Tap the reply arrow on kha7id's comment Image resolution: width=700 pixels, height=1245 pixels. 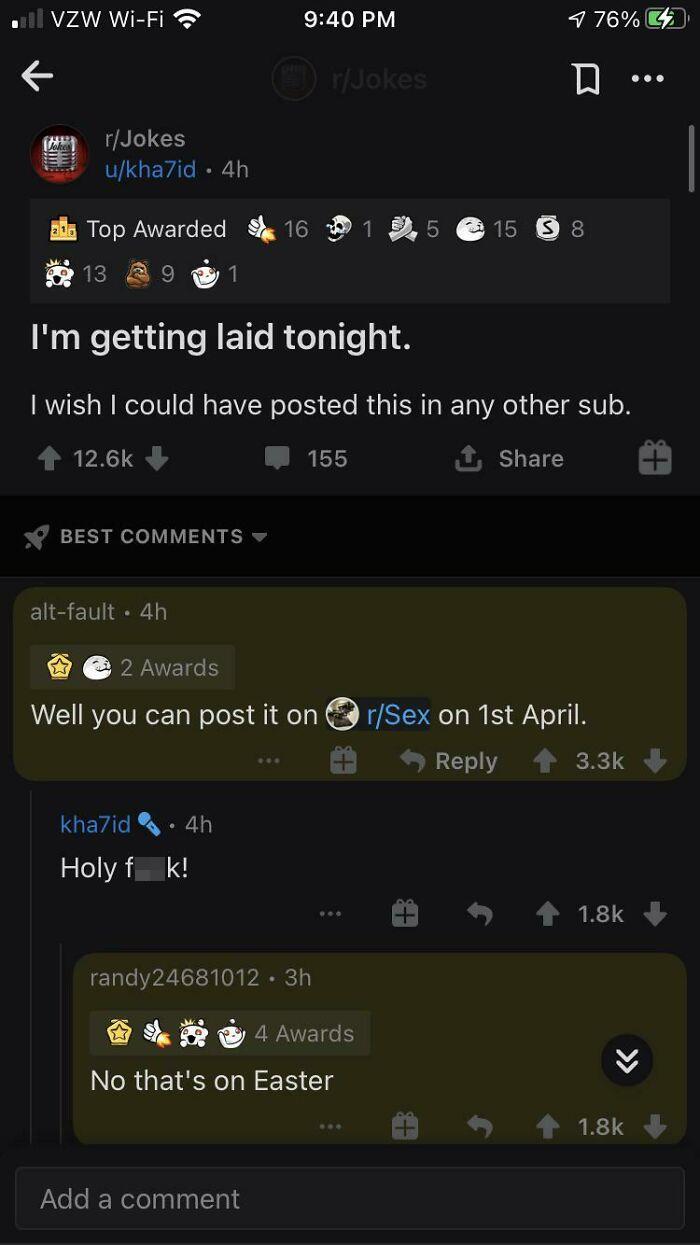tap(480, 912)
